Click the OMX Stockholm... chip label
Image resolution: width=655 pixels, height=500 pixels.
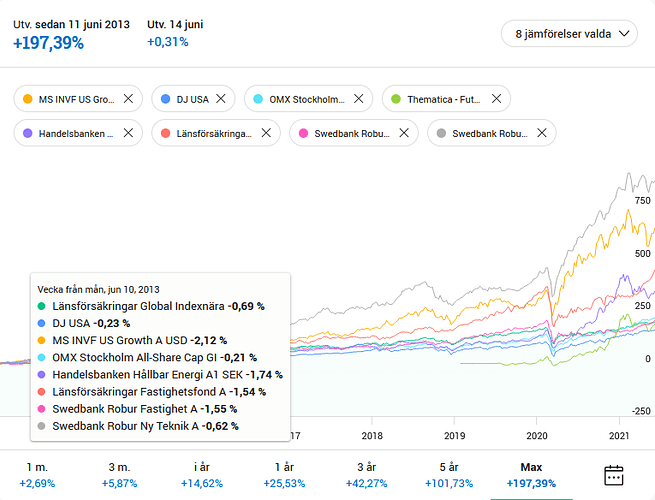pos(307,99)
